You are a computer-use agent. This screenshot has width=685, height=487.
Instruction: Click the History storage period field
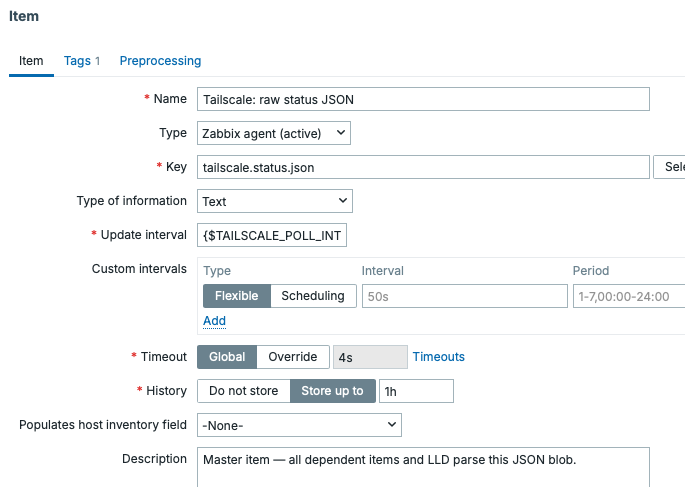click(416, 391)
